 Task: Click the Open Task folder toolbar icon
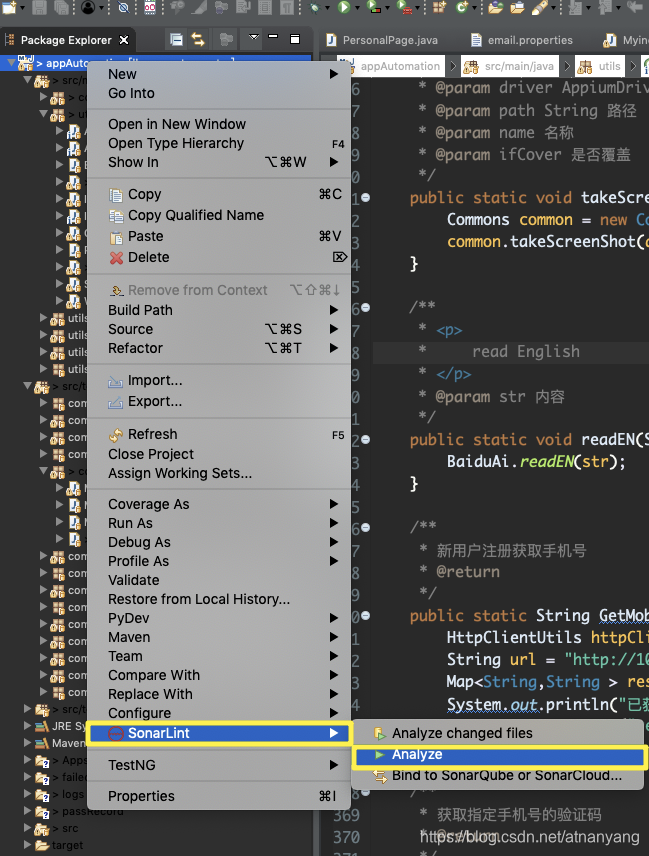pos(517,7)
